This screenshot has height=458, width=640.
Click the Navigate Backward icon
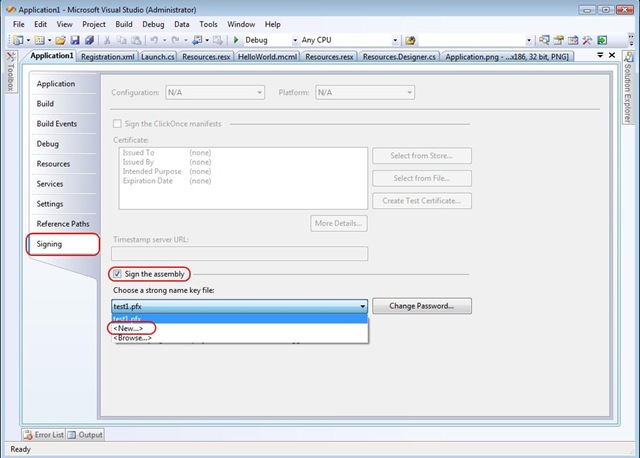[x=198, y=40]
